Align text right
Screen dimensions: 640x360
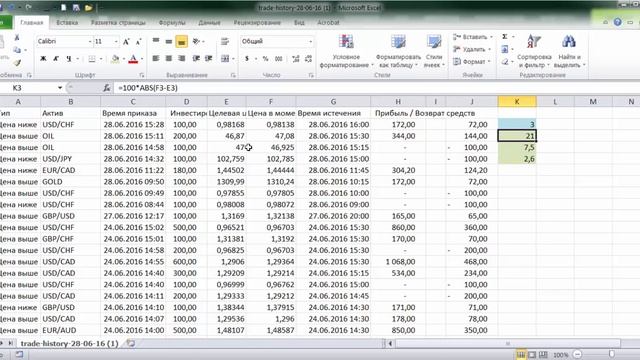(181, 59)
